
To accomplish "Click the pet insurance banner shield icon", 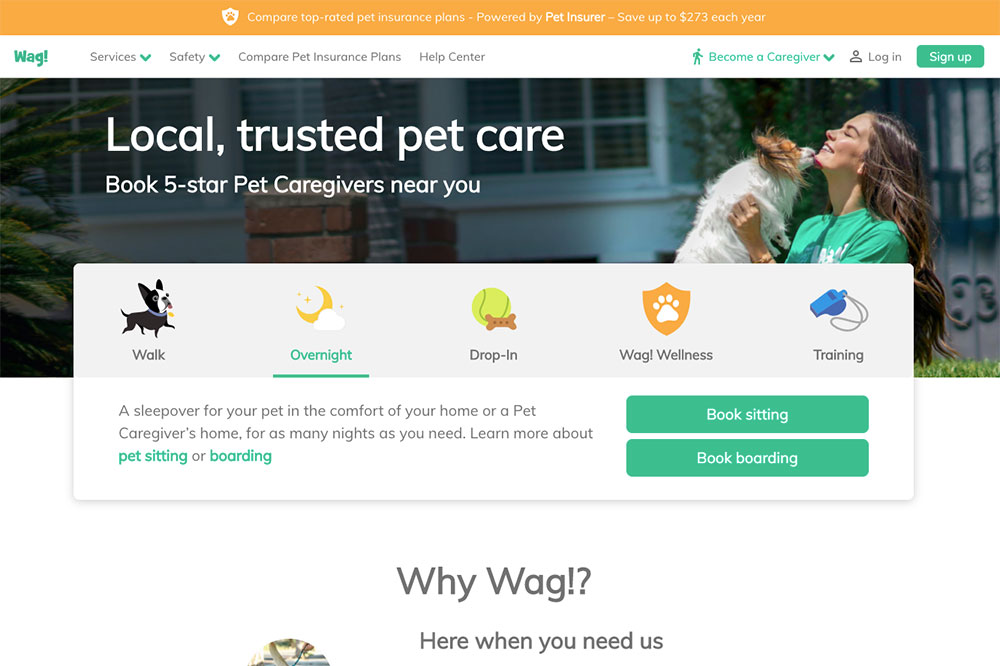I will (x=230, y=17).
